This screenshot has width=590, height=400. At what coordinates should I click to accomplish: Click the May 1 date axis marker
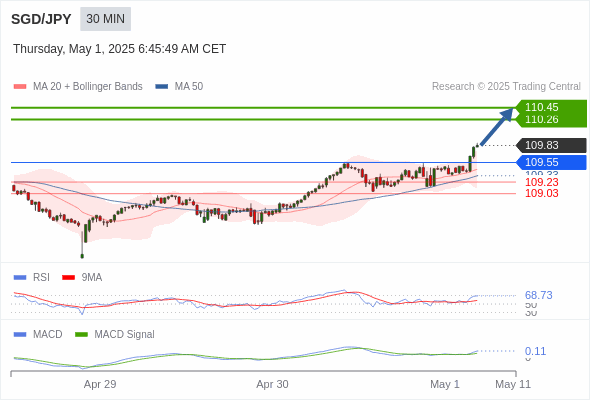tap(445, 384)
